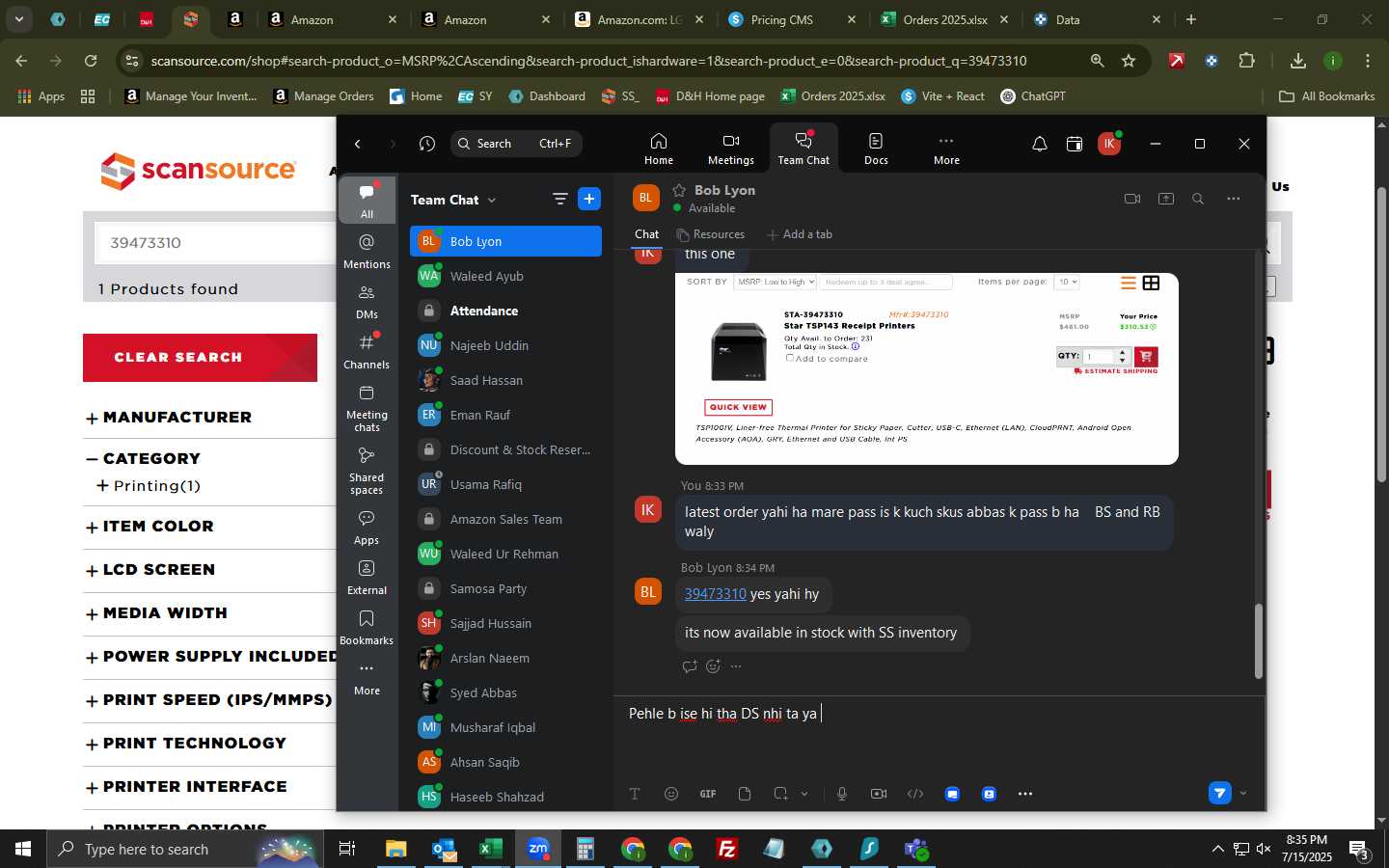Open chat with Waleed Ayub
The image size is (1389, 868).
point(505,276)
